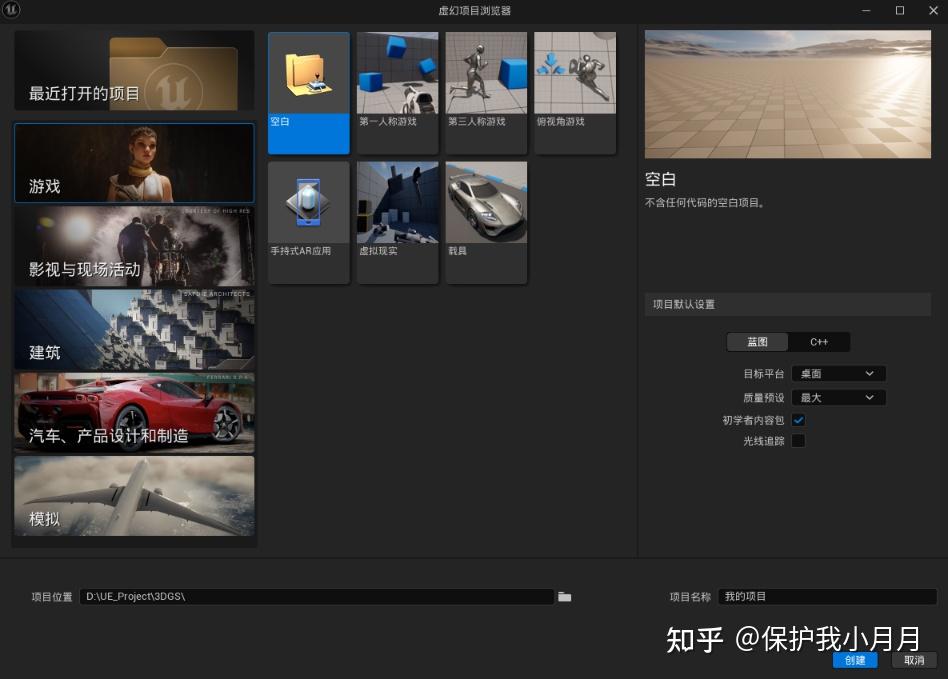Open the 质量预设 dropdown
The width and height of the screenshot is (948, 679).
coord(838,396)
